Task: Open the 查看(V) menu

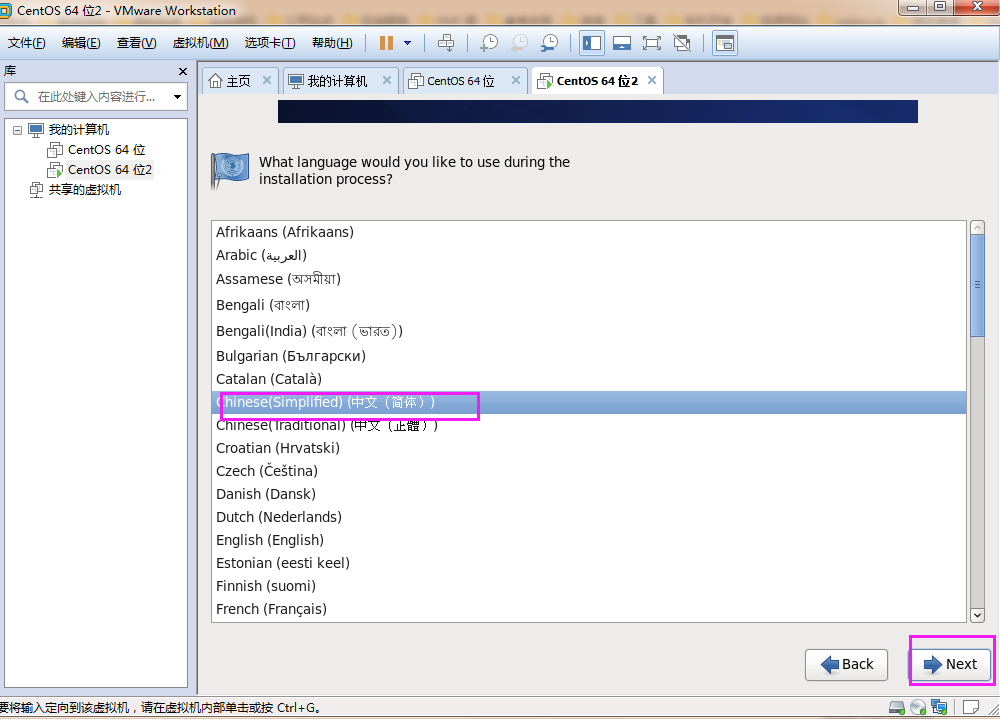Action: [x=136, y=43]
